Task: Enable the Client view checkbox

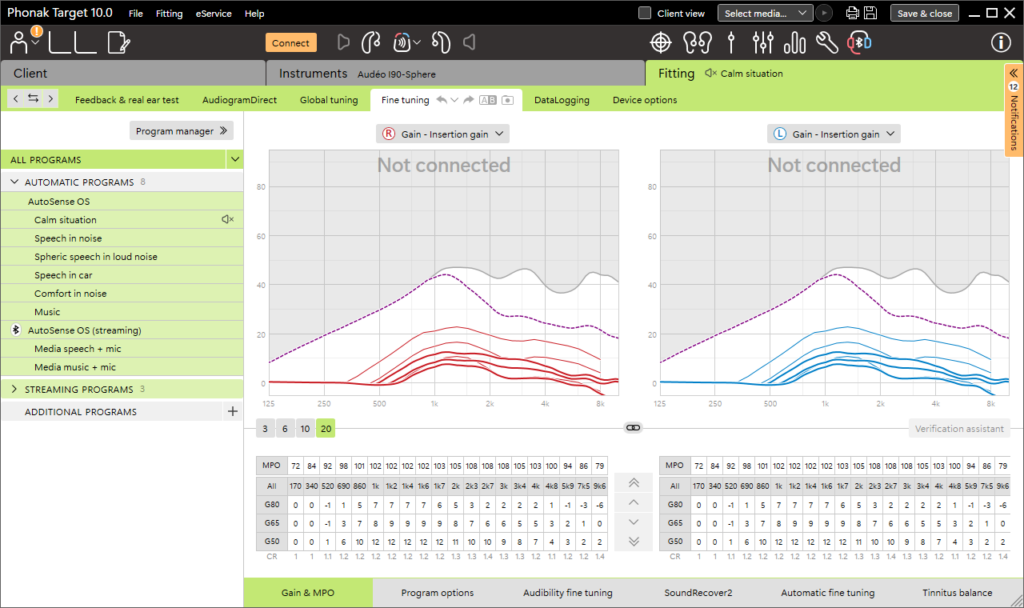Action: [x=645, y=13]
